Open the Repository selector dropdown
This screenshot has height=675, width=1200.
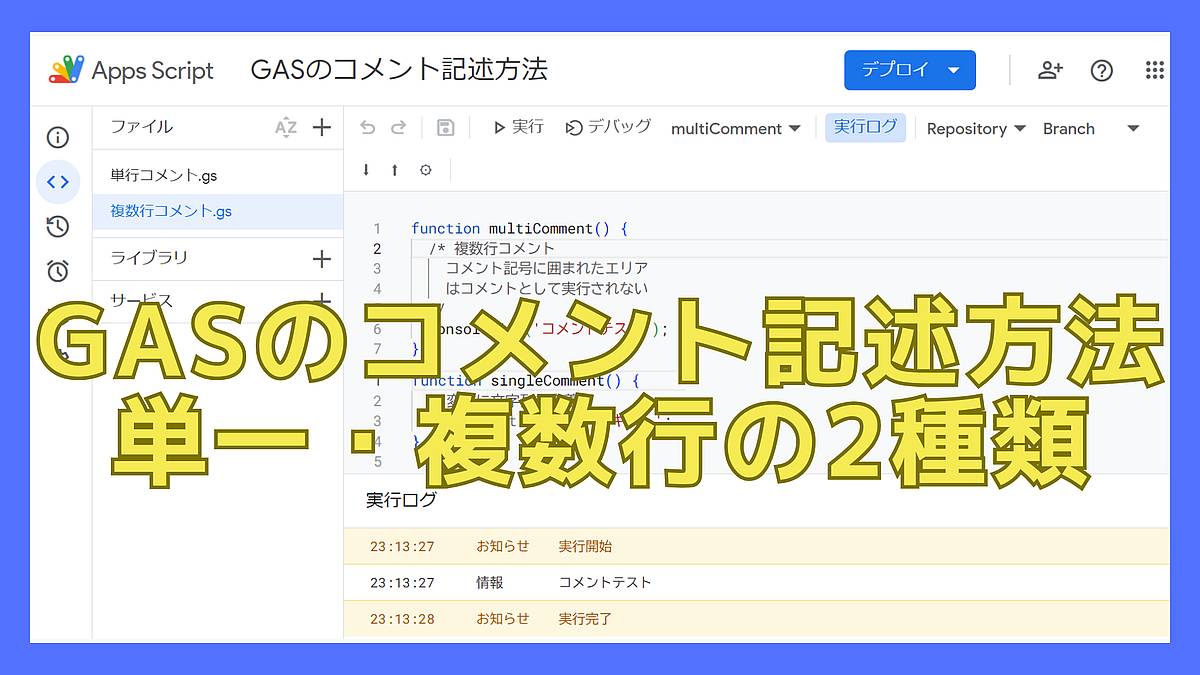click(x=975, y=128)
